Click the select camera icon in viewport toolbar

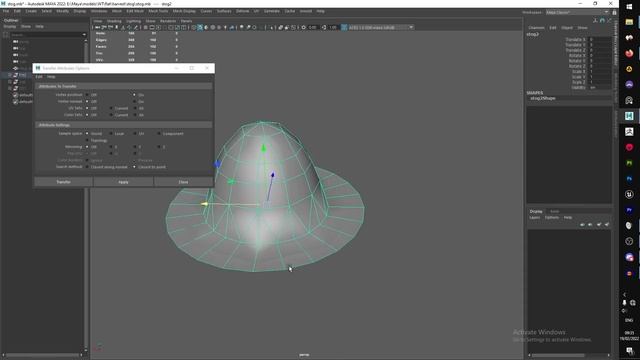(97, 27)
